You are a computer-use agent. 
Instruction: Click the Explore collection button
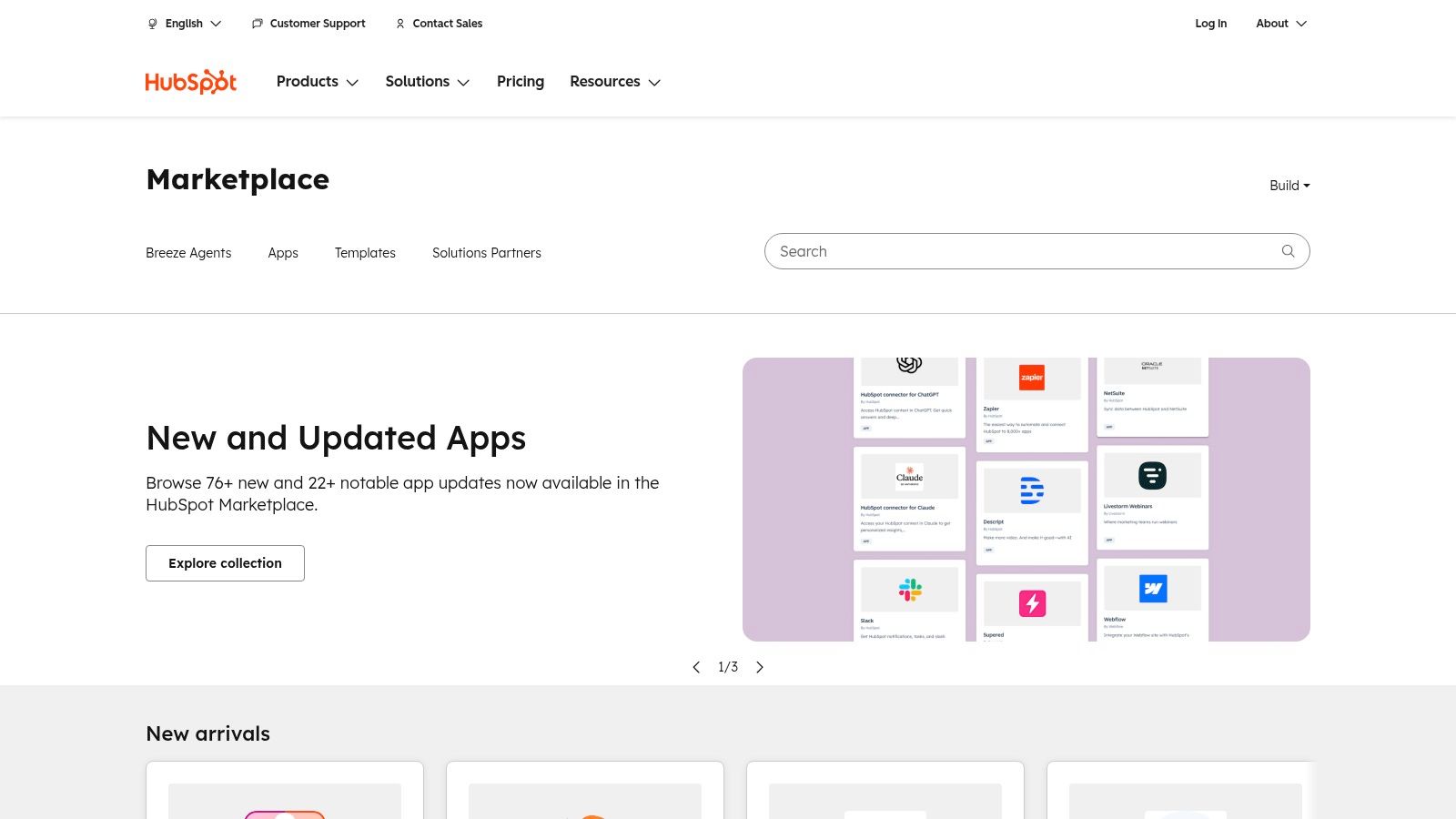(x=225, y=562)
